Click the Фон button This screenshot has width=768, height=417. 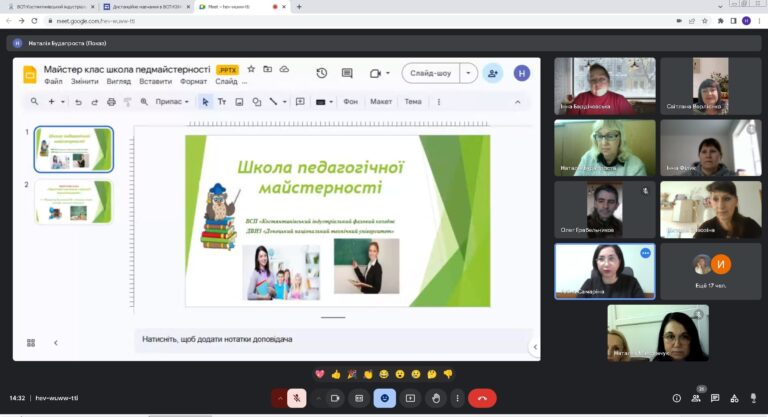tap(351, 102)
